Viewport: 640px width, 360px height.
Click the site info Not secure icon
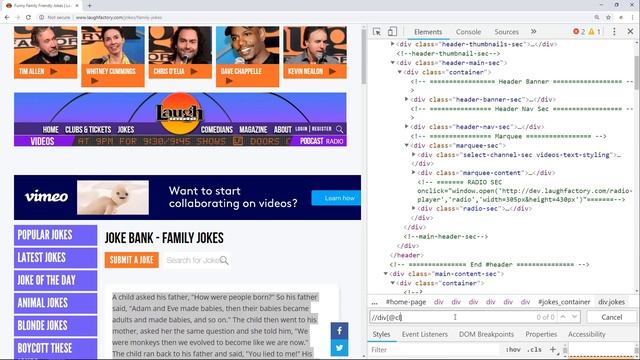(42, 18)
